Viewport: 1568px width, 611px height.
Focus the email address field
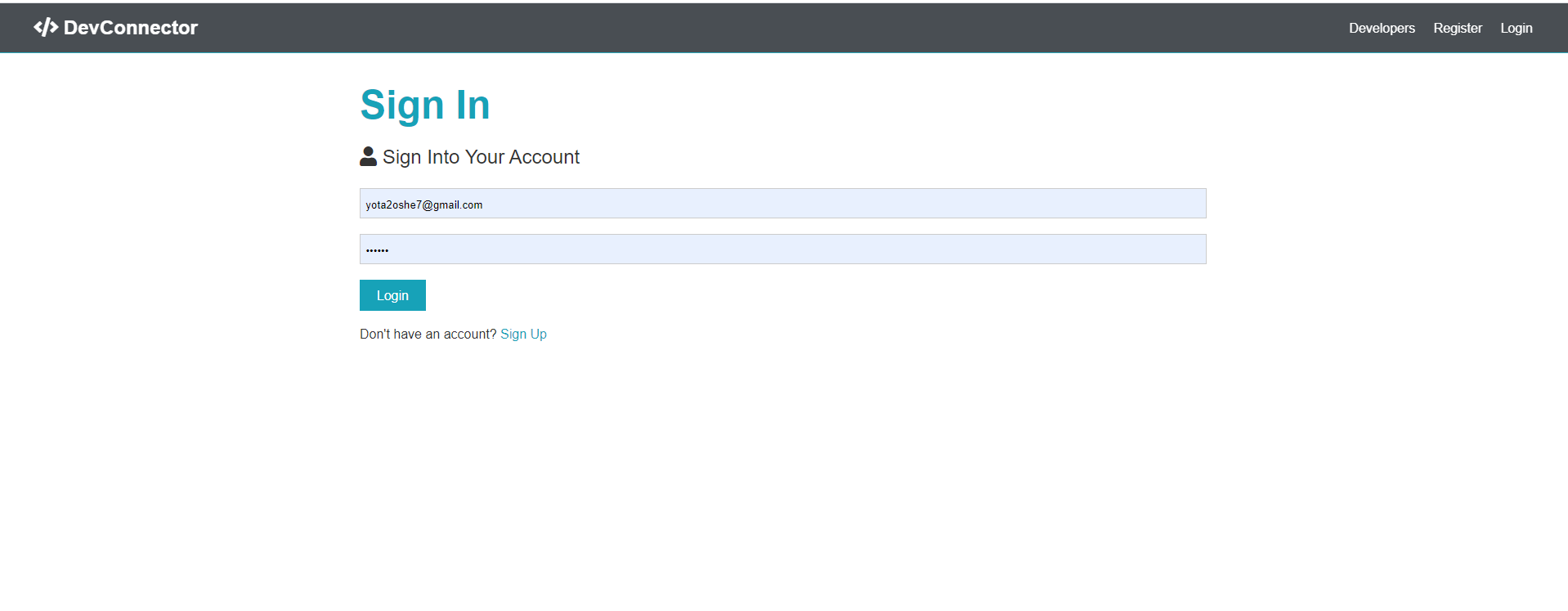coord(782,204)
